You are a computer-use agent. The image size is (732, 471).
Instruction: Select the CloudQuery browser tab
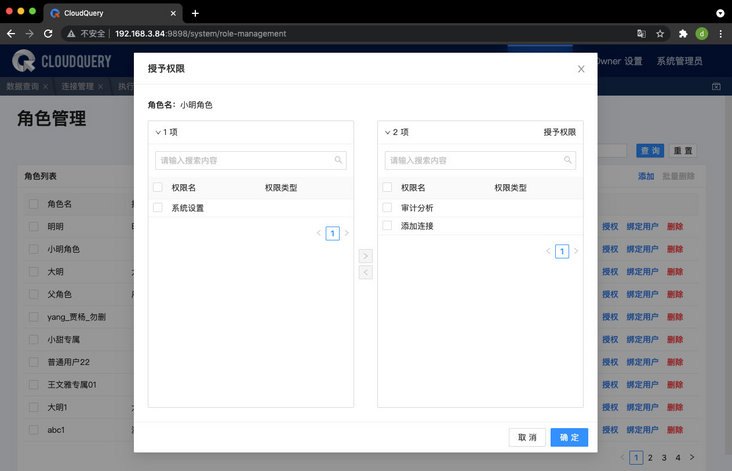[x=113, y=13]
